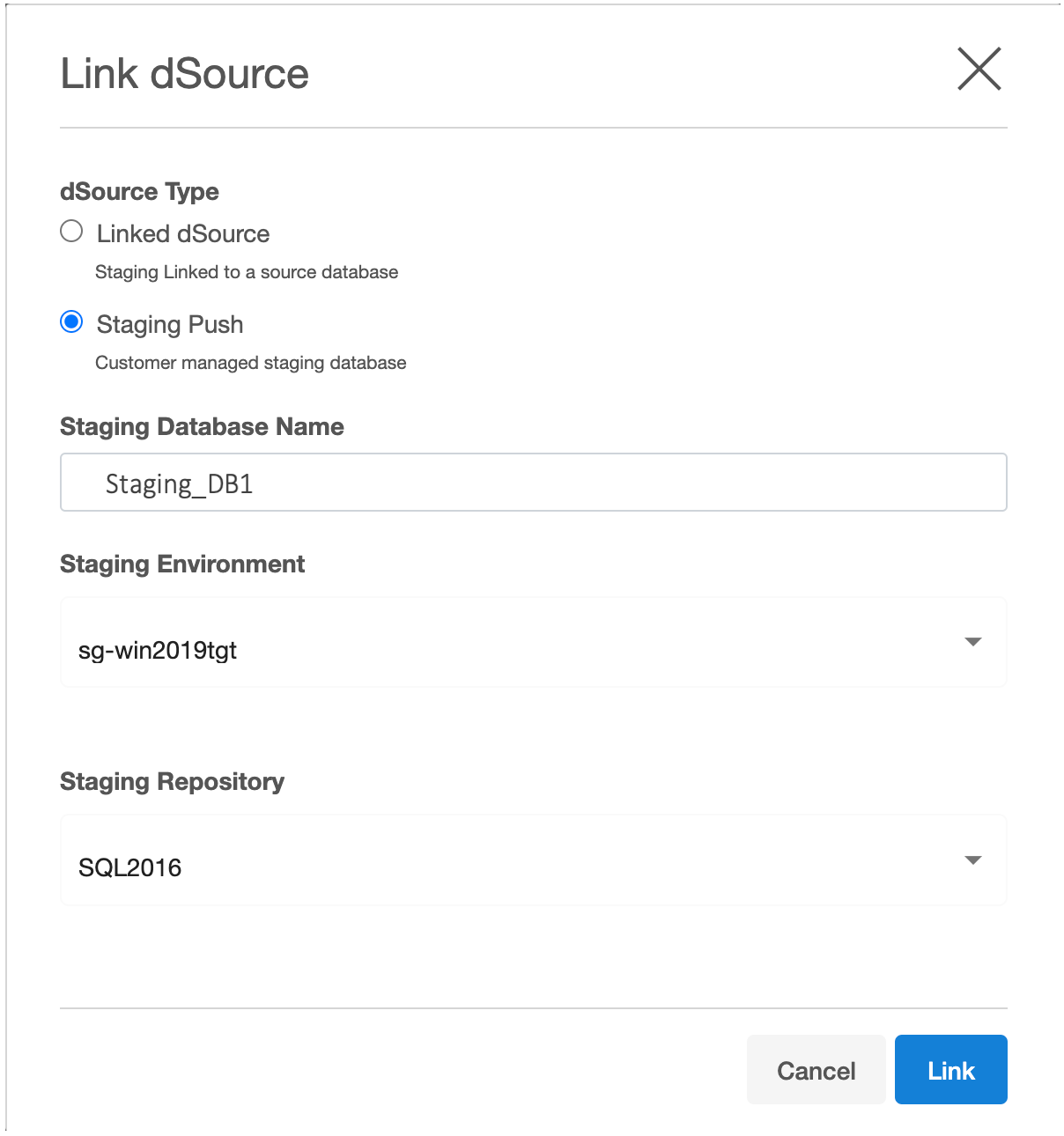The height and width of the screenshot is (1136, 1064).
Task: Click the SQL2016 selected value
Action: (129, 868)
